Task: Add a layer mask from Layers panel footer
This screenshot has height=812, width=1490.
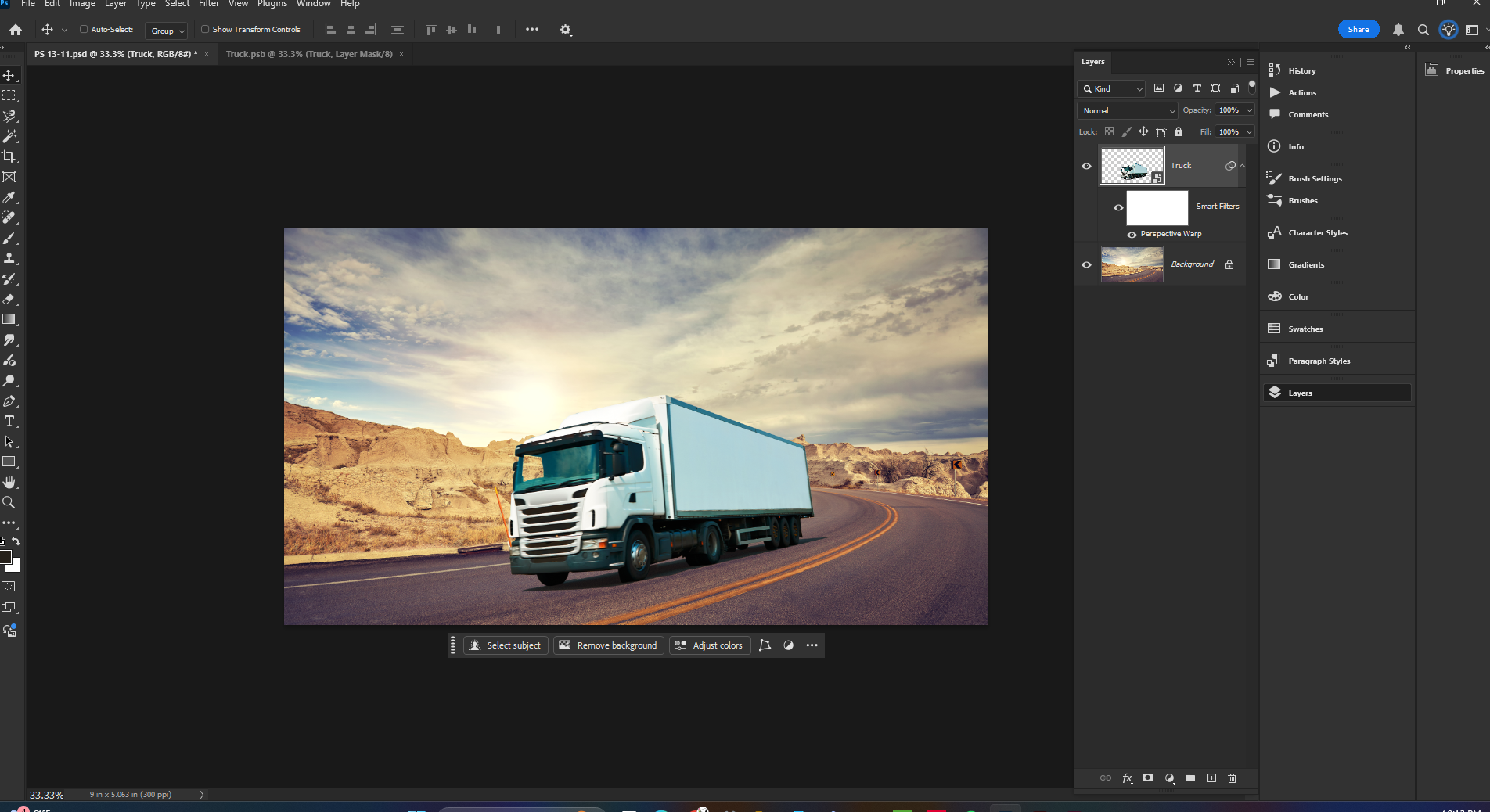Action: coord(1148,778)
